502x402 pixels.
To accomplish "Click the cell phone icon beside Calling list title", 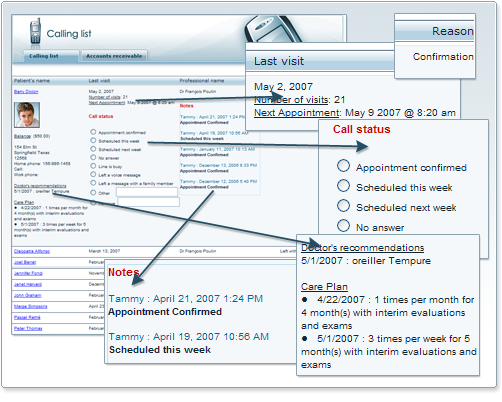I will click(35, 32).
